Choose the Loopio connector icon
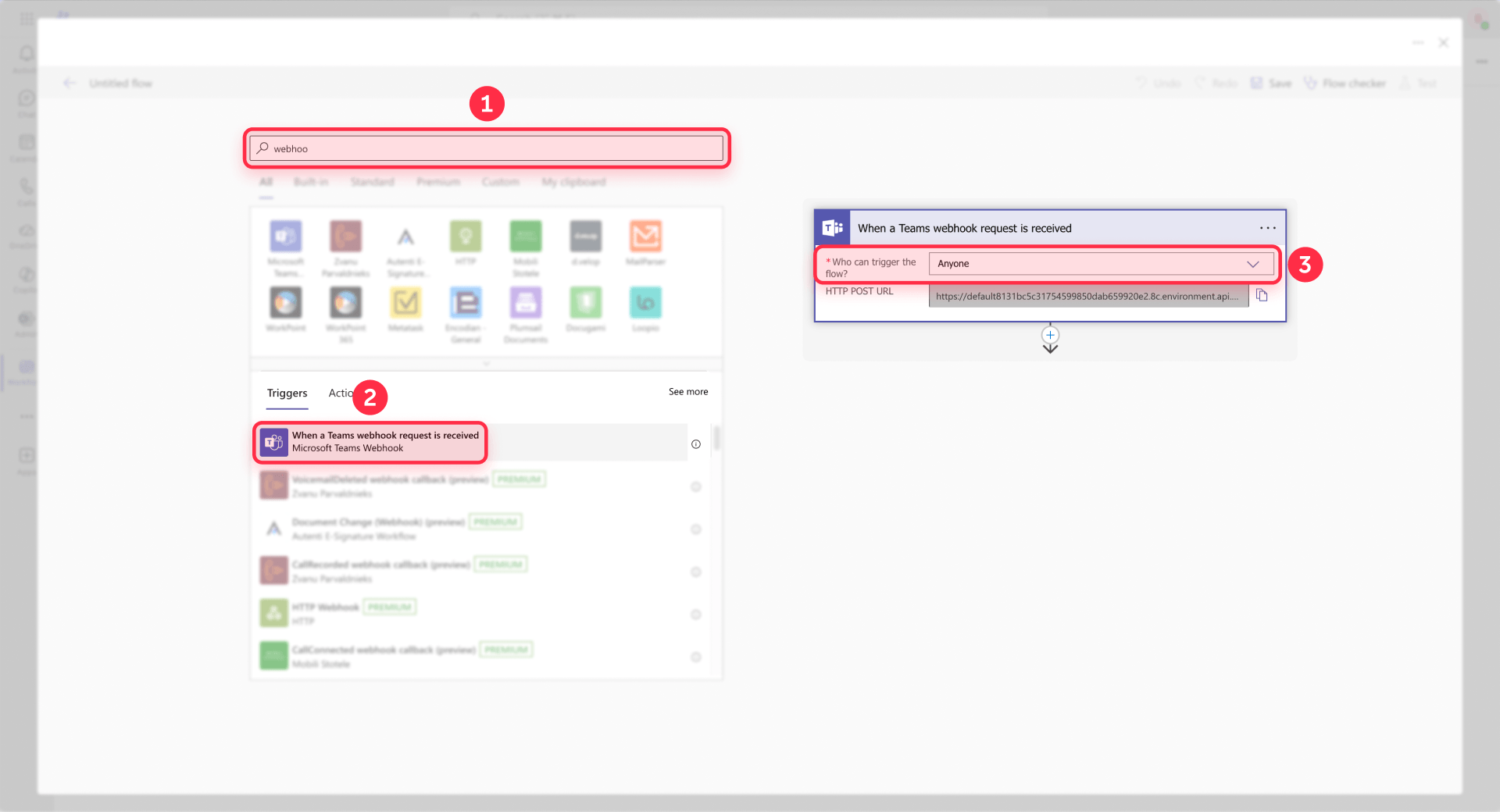 (645, 302)
